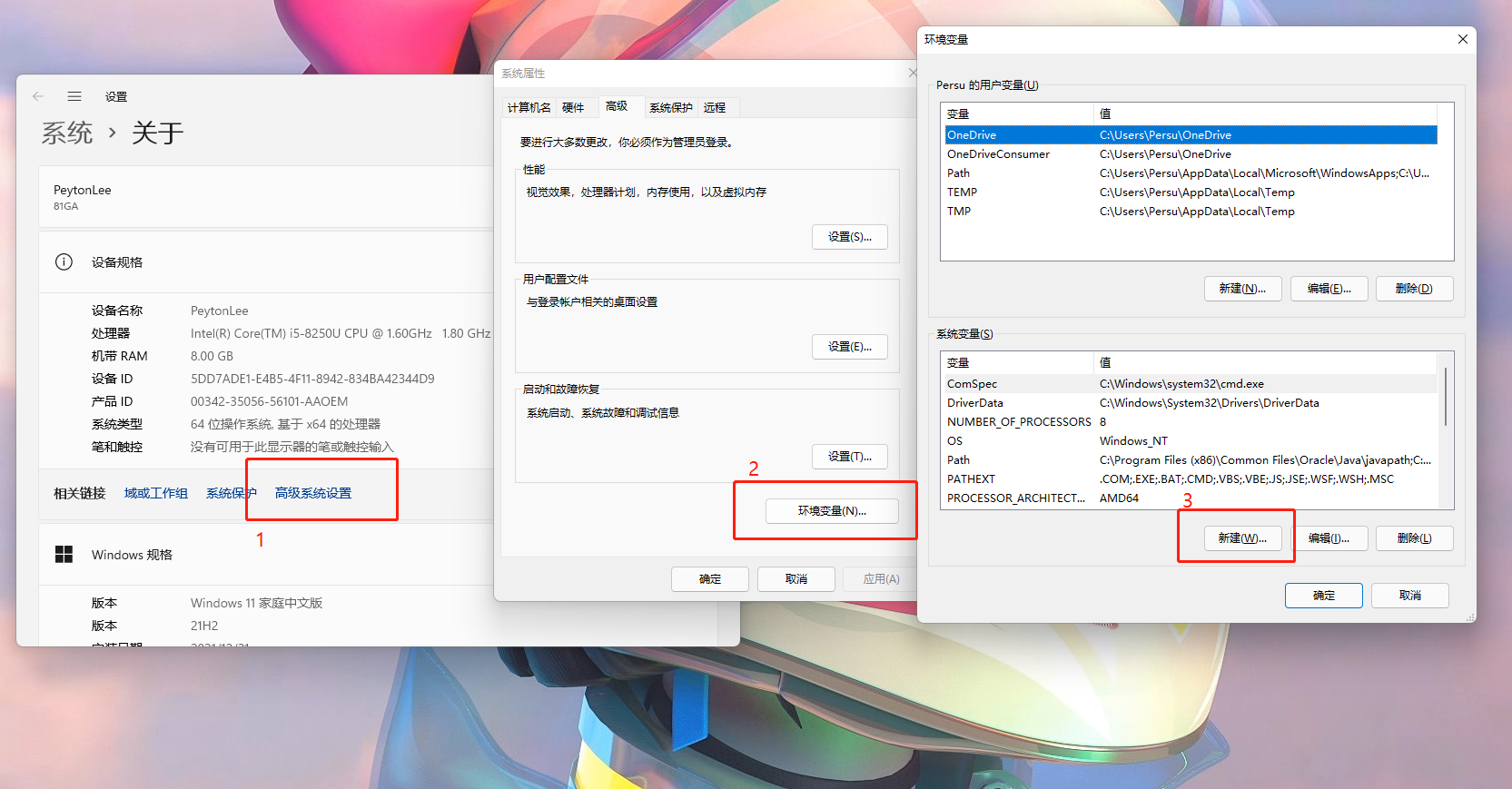Image resolution: width=1512 pixels, height=789 pixels.
Task: Click 删除(L) for system variables
Action: coord(1415,538)
